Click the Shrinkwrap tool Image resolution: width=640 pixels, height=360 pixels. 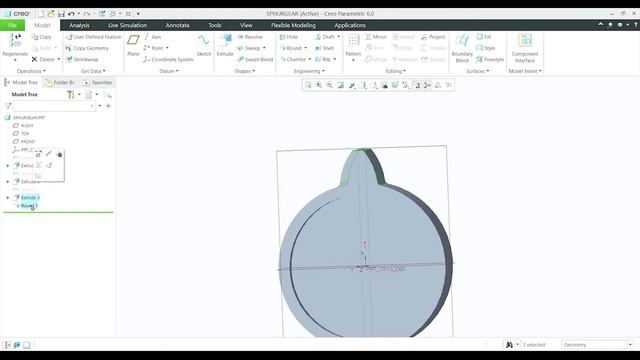click(x=82, y=59)
